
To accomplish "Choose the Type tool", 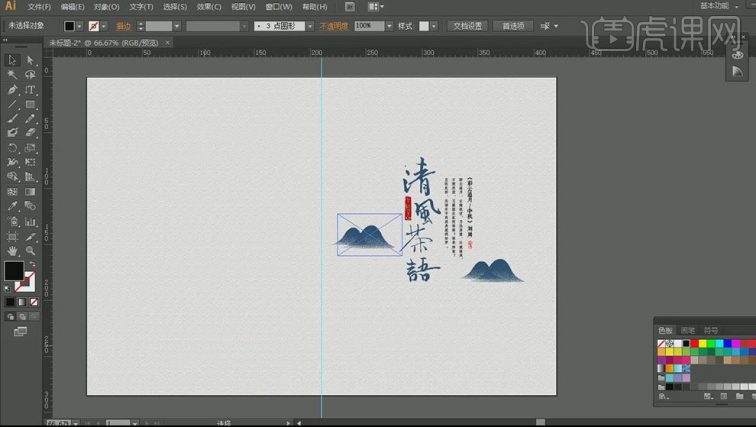I will (x=30, y=89).
